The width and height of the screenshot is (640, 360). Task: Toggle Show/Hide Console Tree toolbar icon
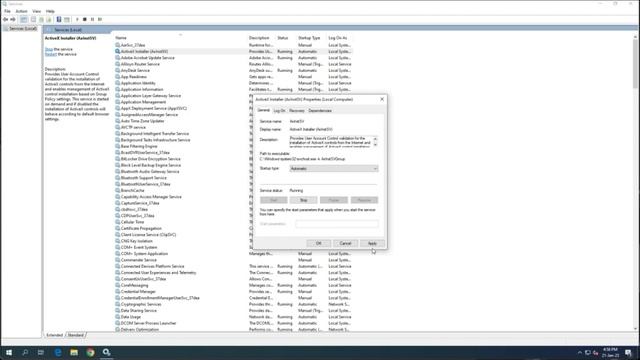(24, 19)
